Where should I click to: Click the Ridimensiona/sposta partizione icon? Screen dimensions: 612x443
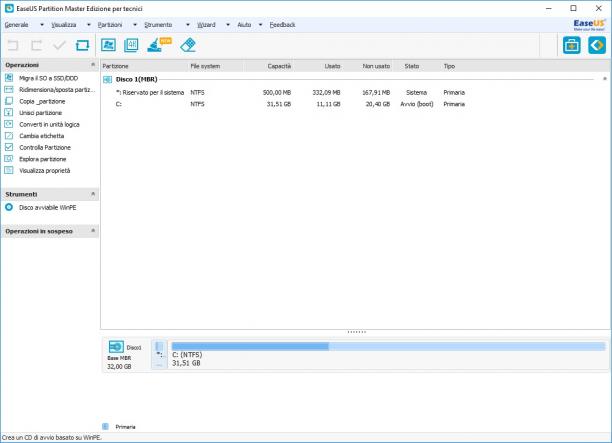9,90
